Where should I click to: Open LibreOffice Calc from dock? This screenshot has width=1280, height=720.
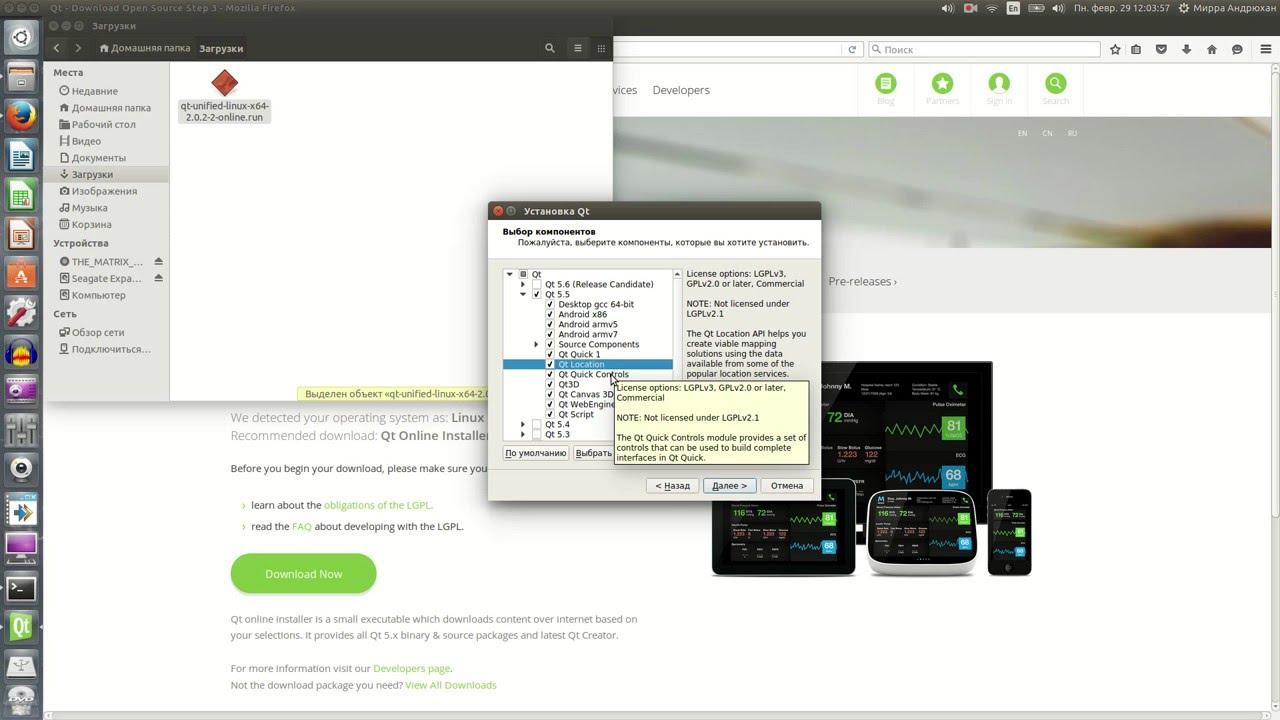click(21, 194)
